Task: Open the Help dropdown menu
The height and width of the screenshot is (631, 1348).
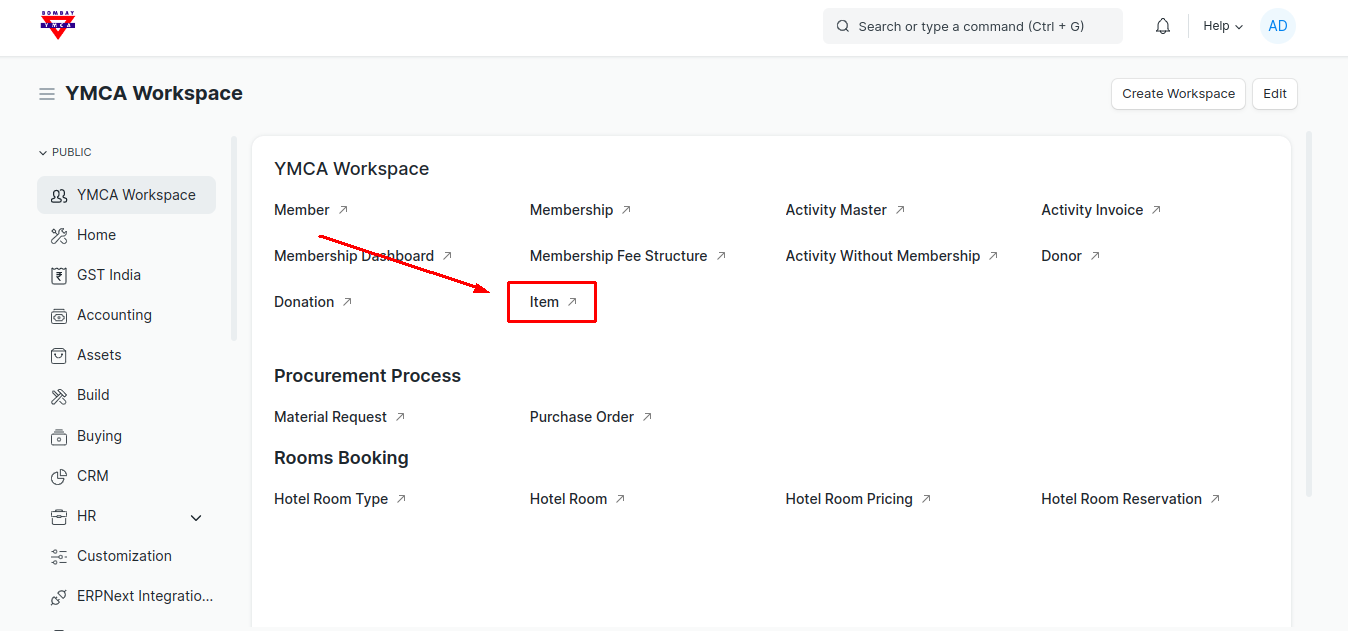Action: click(x=1222, y=27)
